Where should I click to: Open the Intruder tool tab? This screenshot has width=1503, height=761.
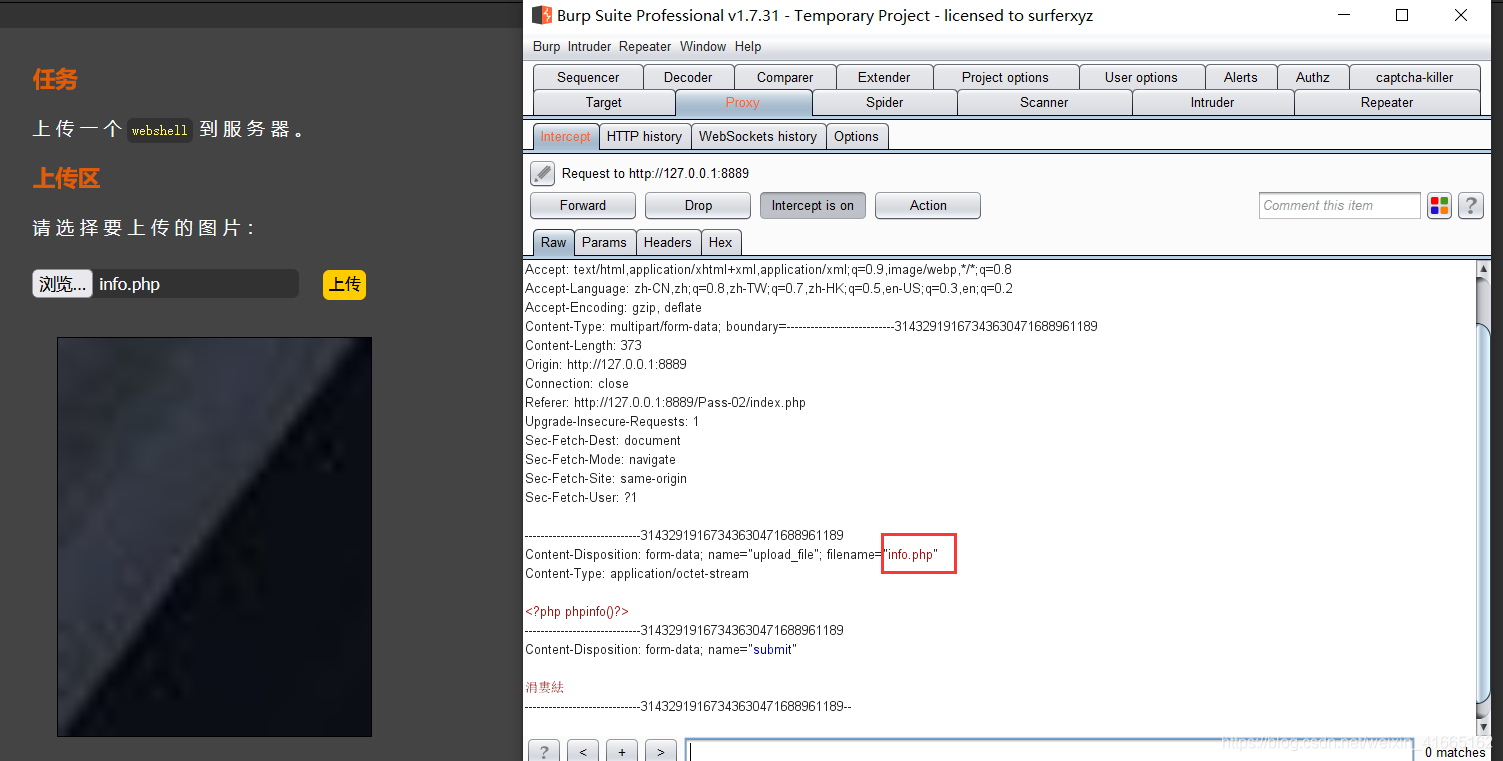pyautogui.click(x=1213, y=102)
